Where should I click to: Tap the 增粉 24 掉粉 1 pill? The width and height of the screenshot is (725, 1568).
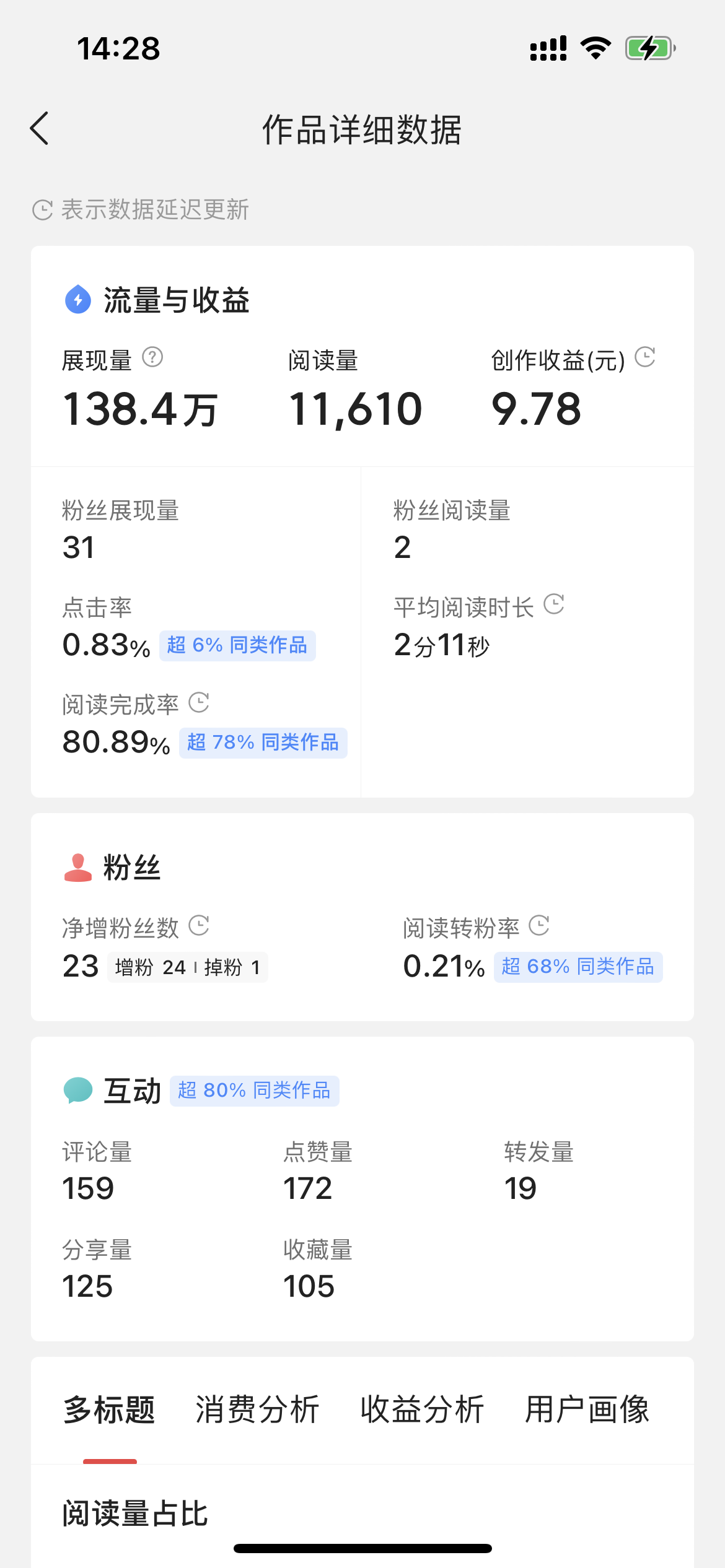(187, 967)
